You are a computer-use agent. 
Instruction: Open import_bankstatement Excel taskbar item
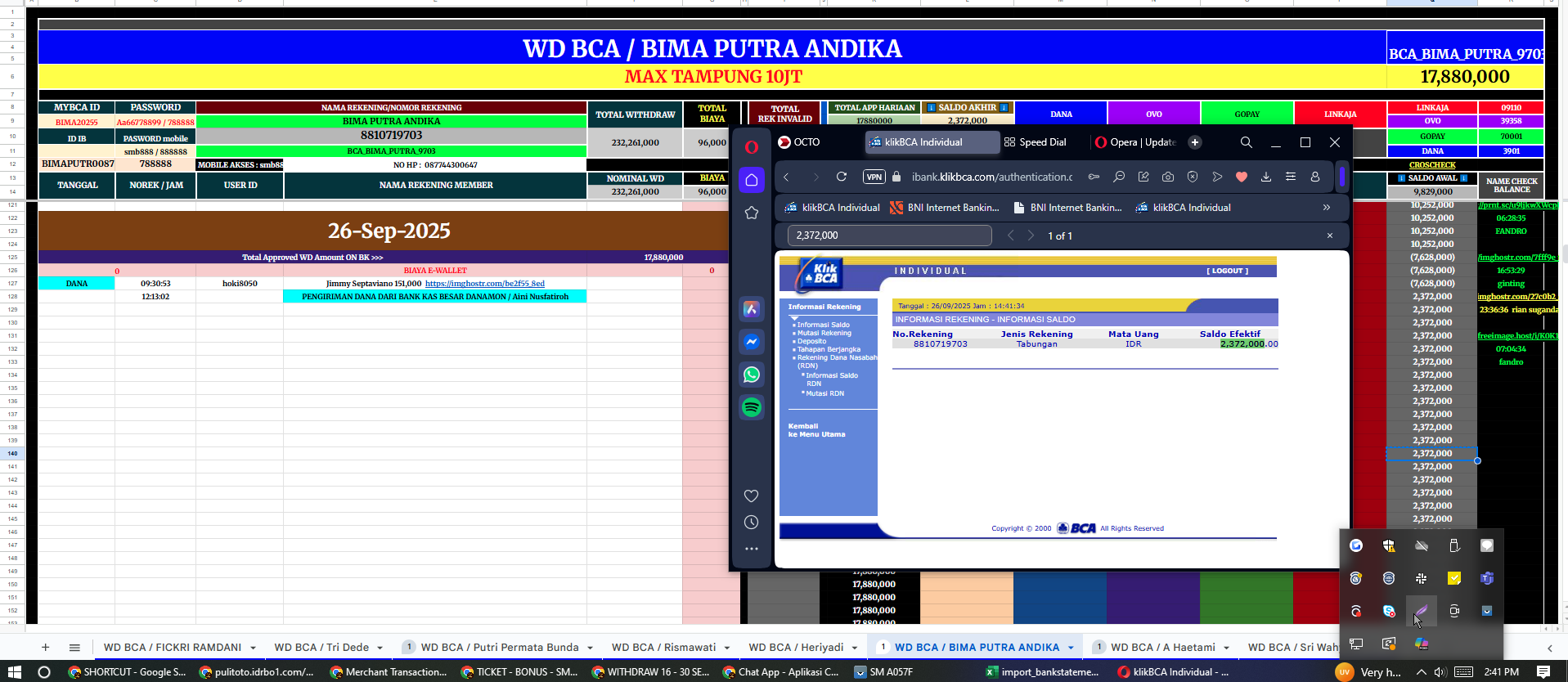[1043, 672]
